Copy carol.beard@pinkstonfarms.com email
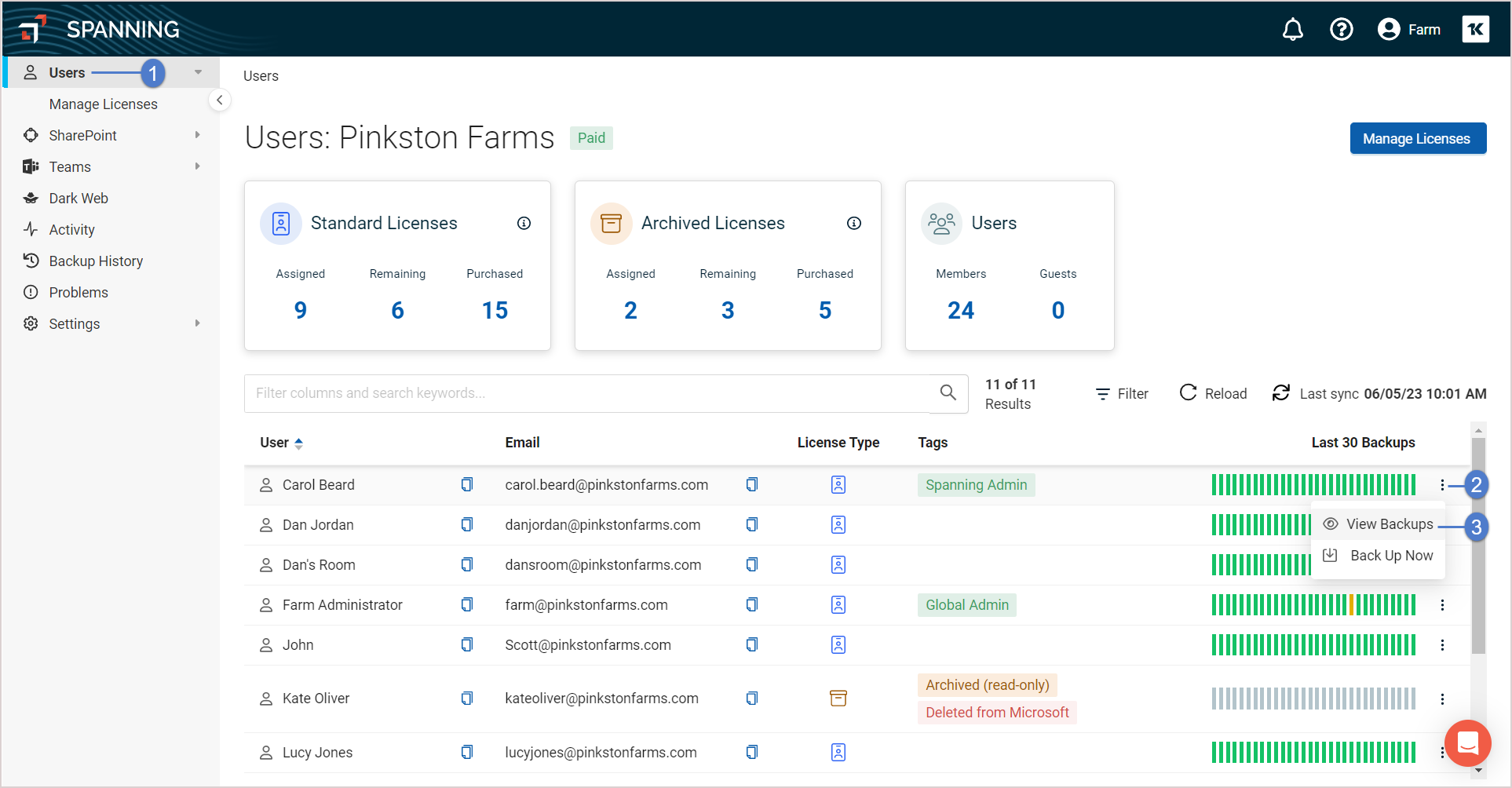The image size is (1512, 788). tap(752, 484)
